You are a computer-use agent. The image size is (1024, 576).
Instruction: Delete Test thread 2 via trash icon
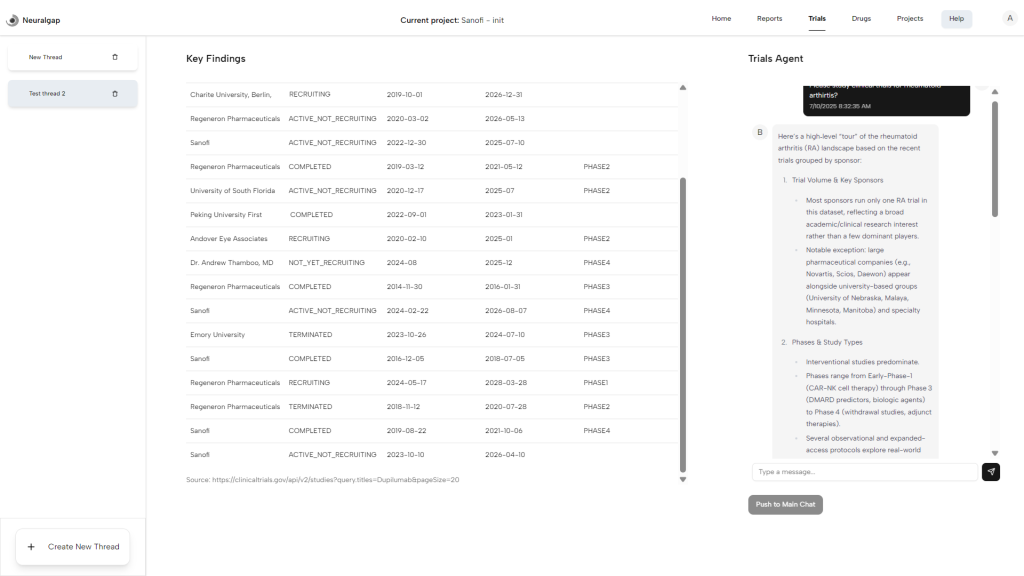(115, 93)
